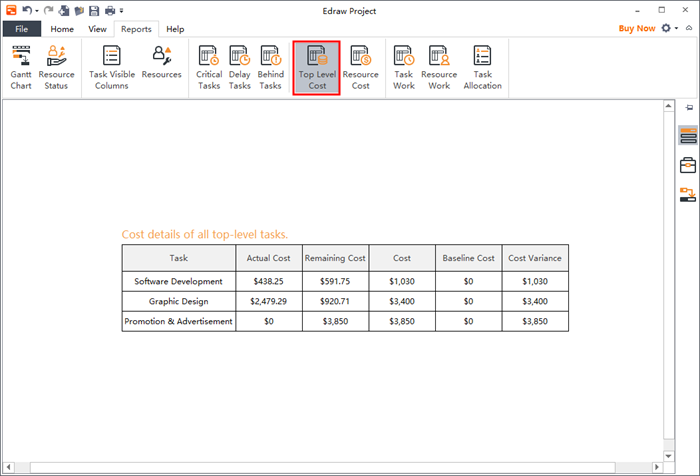Screen dimensions: 700x476
Task: Select the Software Development task cell
Action: (x=179, y=281)
